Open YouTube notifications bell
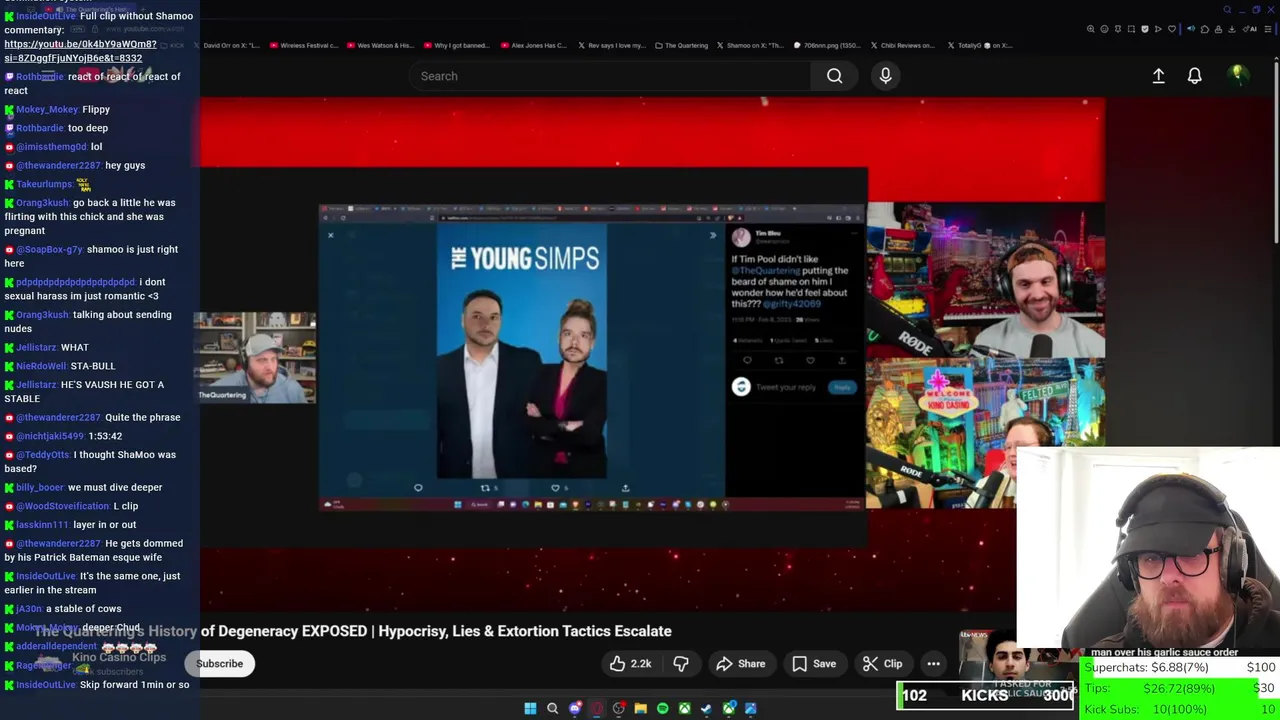This screenshot has height=720, width=1280. 1194,76
